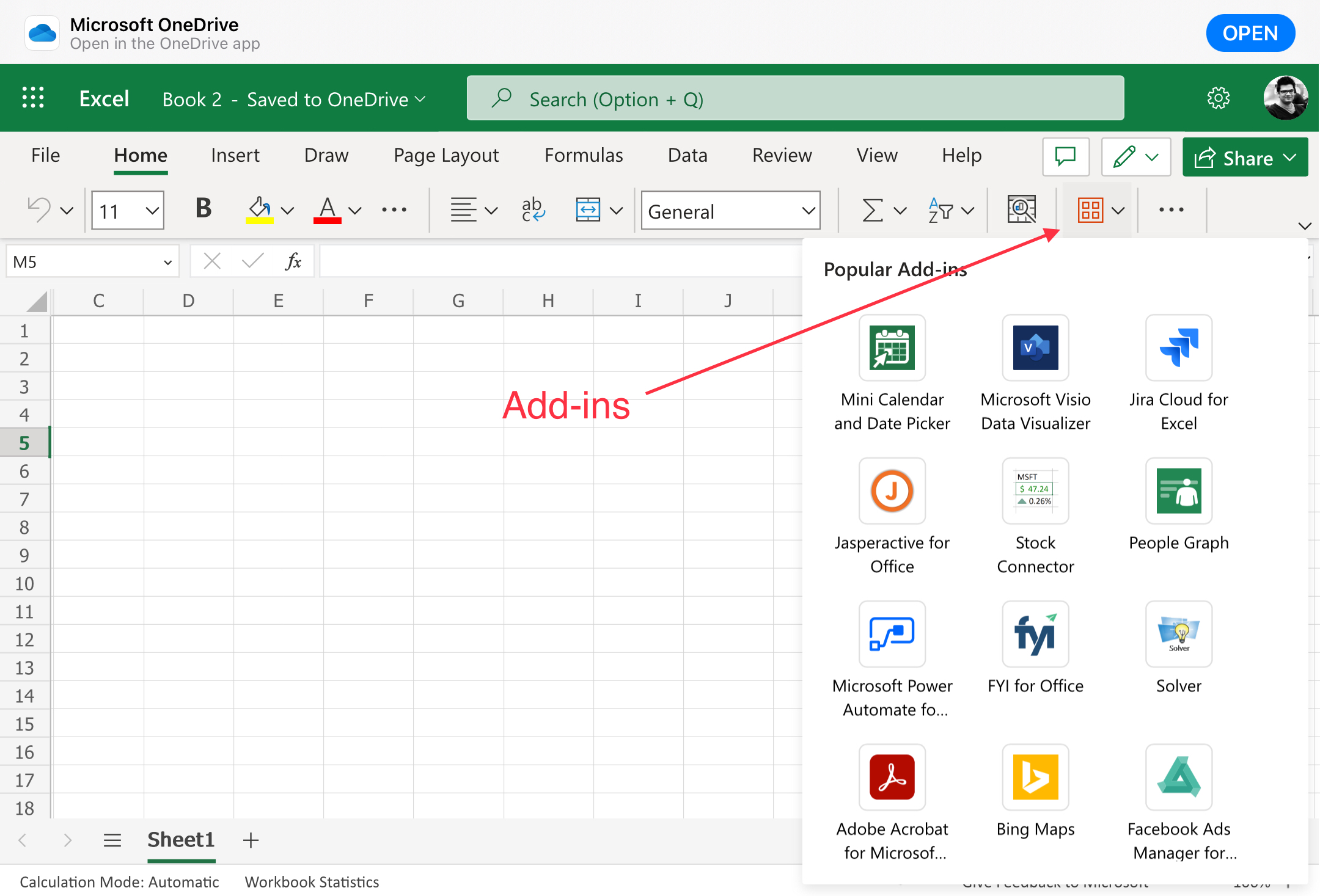
Task: Click the Analyze Data icon
Action: pos(1022,209)
